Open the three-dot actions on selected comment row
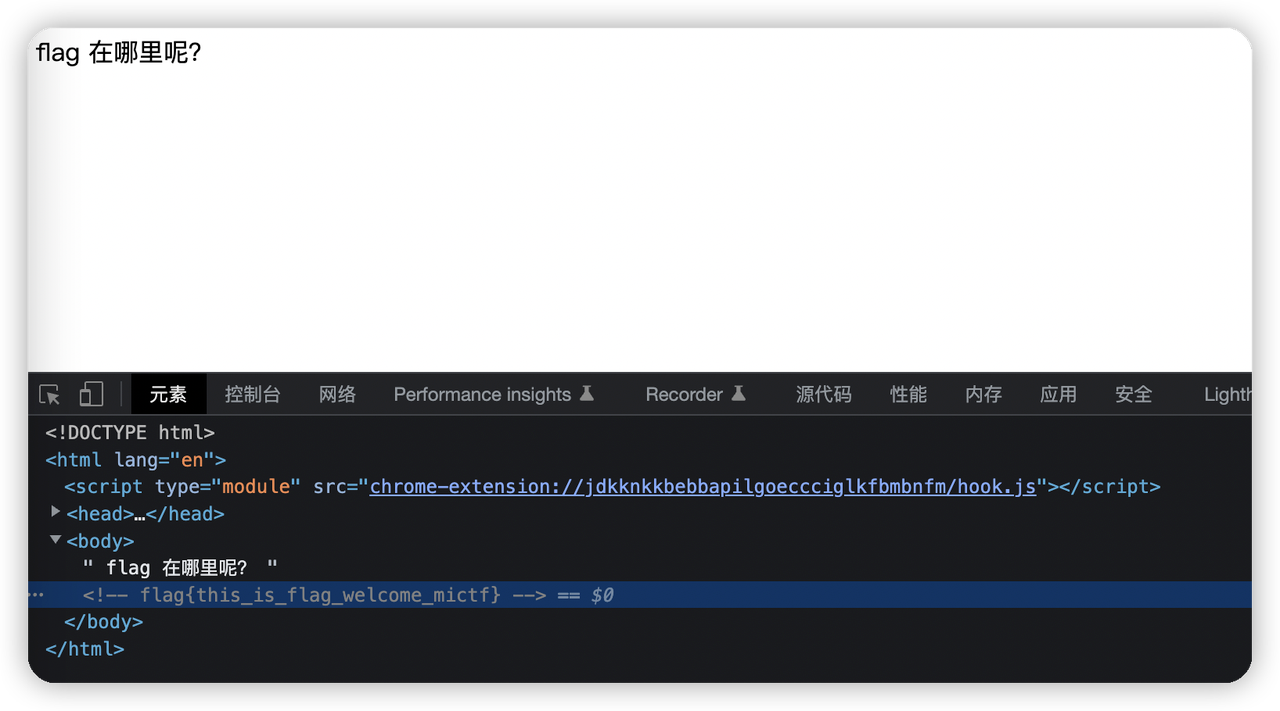The width and height of the screenshot is (1280, 711). (x=36, y=595)
